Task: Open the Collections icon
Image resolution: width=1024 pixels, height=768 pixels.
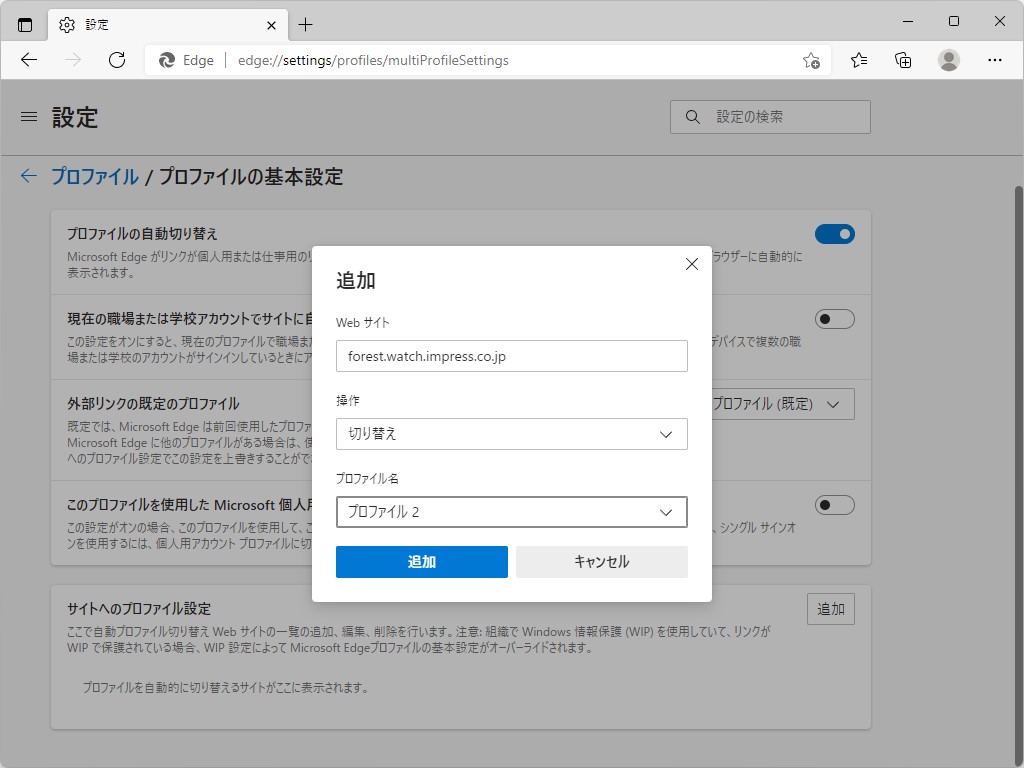Action: pos(902,60)
